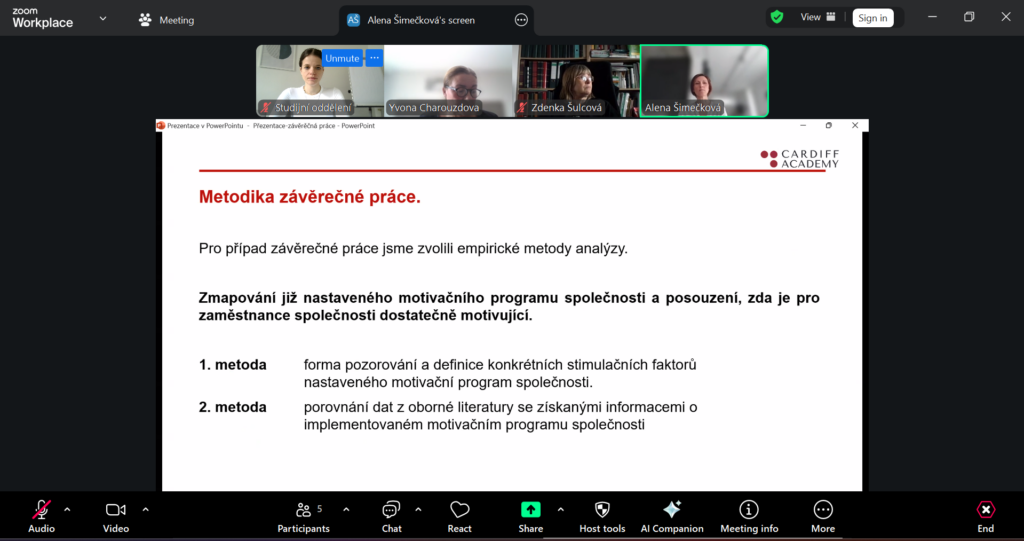Viewport: 1024px width, 541px height.
Task: Open the React heart menu
Action: [x=460, y=516]
